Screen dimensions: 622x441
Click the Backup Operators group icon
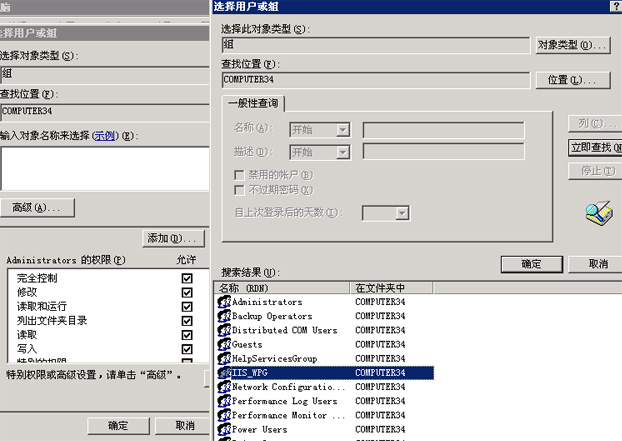[x=224, y=316]
